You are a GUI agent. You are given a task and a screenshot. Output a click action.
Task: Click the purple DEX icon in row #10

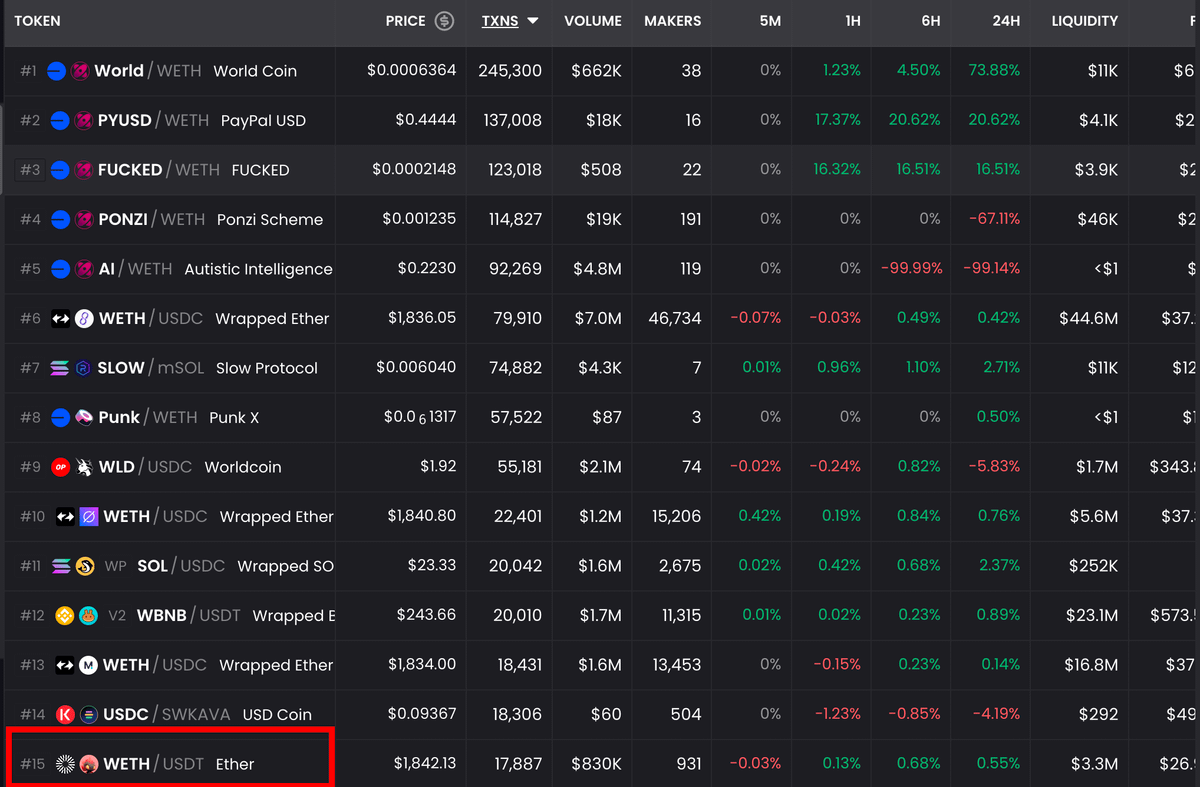click(88, 516)
